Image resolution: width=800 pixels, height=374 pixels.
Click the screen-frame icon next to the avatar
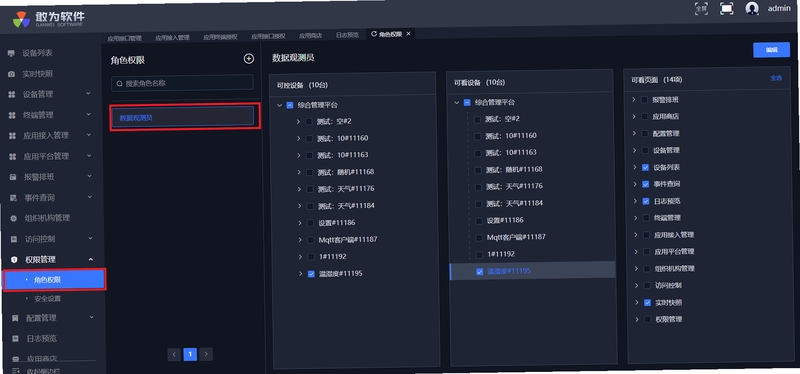point(727,8)
